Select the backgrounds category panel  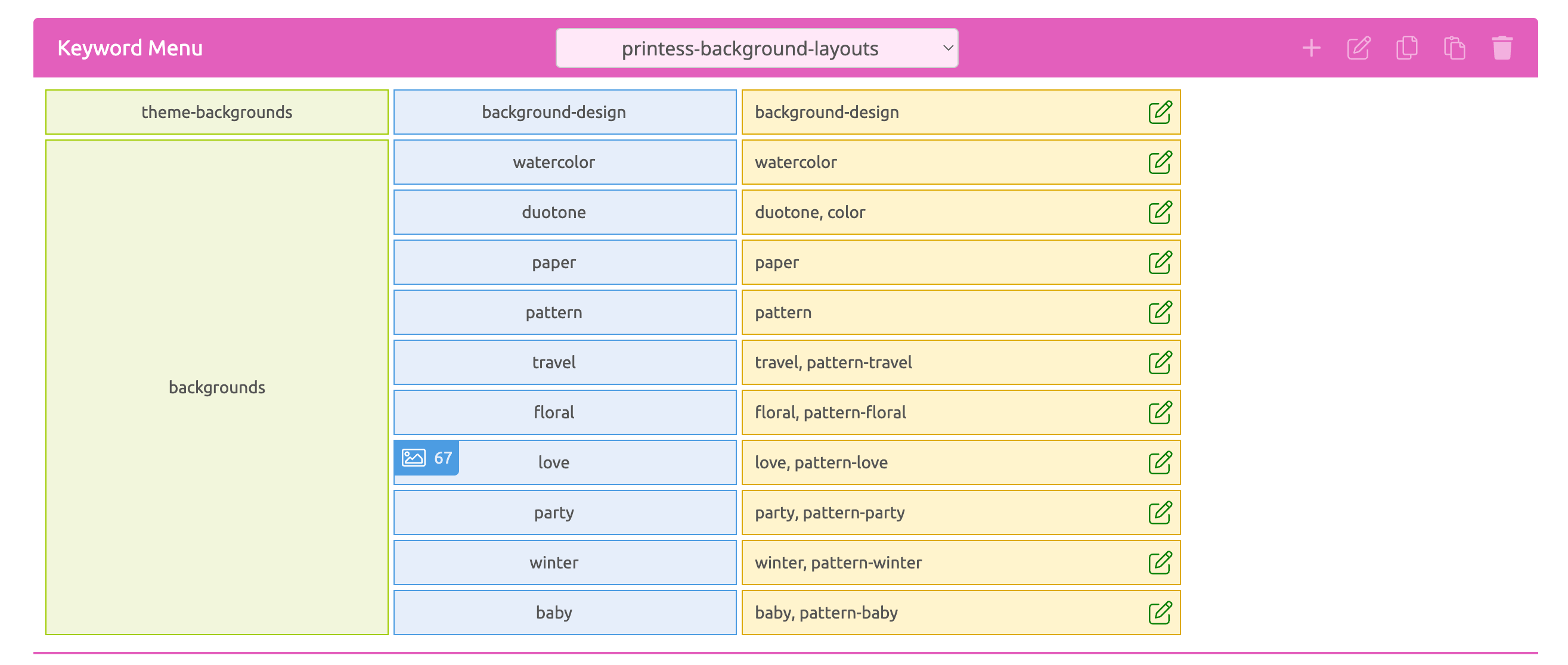click(216, 387)
